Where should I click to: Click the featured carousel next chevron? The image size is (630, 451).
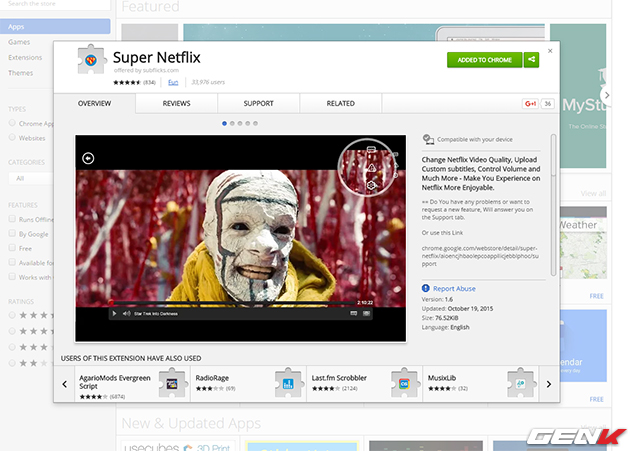607,95
